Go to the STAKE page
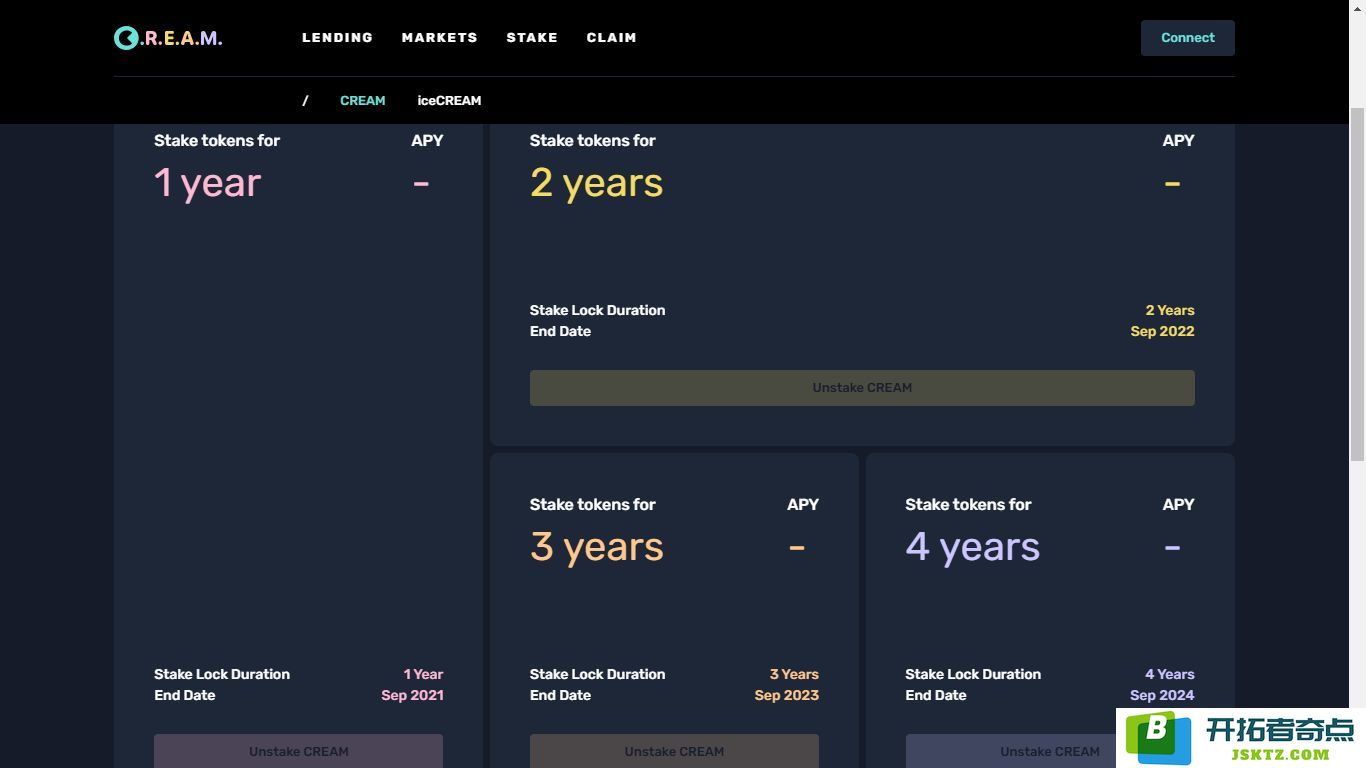Screen dimensions: 1366x768 click(x=532, y=38)
